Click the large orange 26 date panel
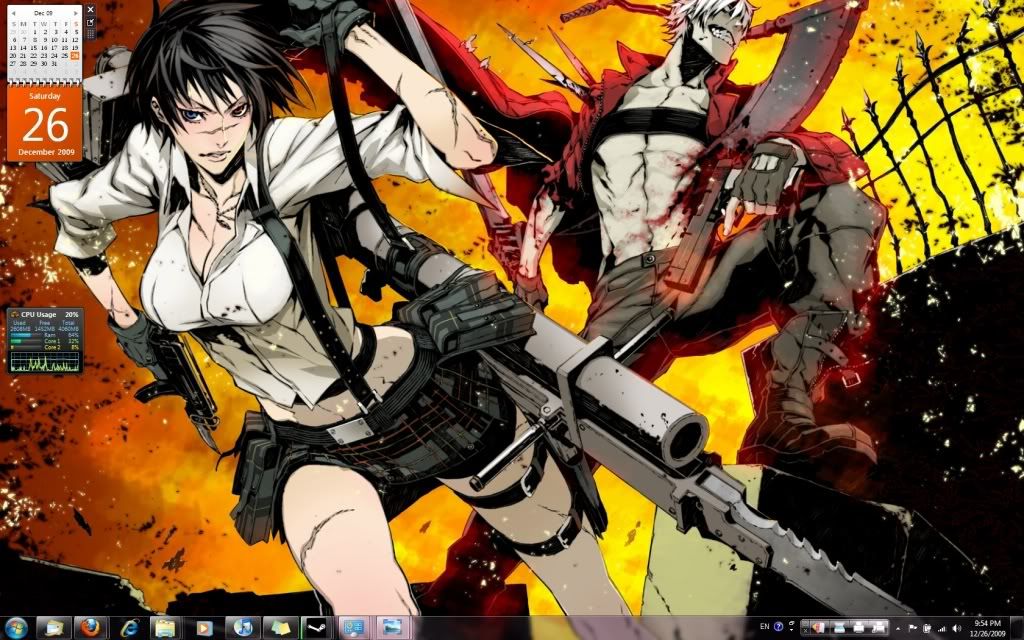 44,123
